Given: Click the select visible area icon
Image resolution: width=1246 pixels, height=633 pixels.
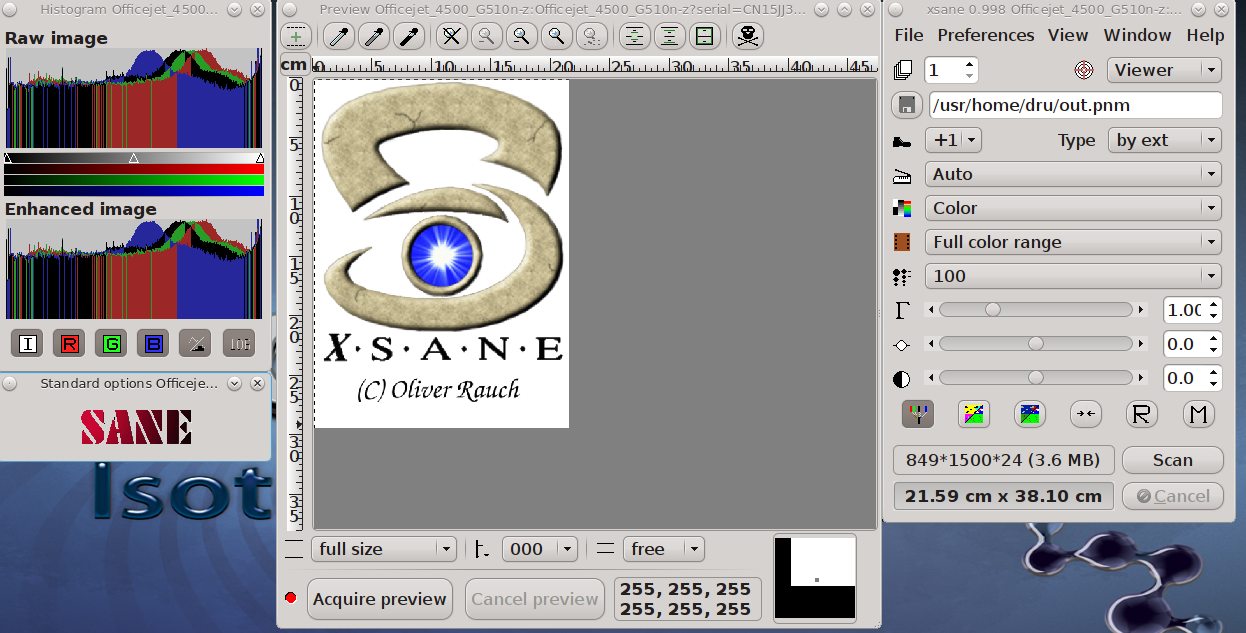Looking at the screenshot, I should tap(704, 37).
